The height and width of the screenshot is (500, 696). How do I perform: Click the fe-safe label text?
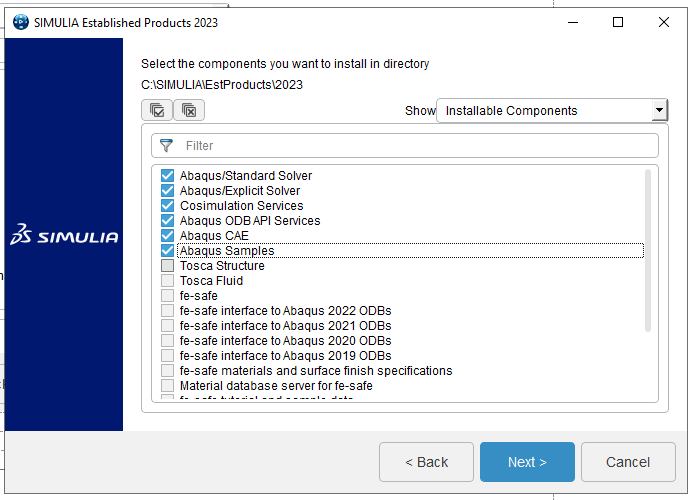(198, 296)
